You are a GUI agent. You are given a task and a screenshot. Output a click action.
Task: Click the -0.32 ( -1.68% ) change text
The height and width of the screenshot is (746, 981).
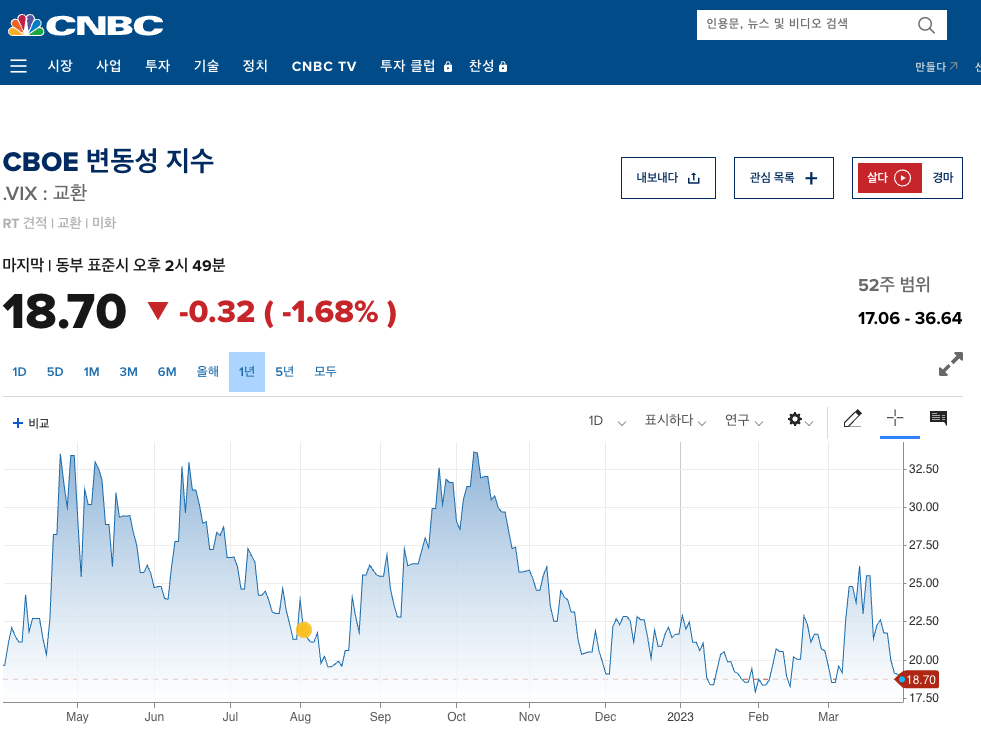[288, 312]
